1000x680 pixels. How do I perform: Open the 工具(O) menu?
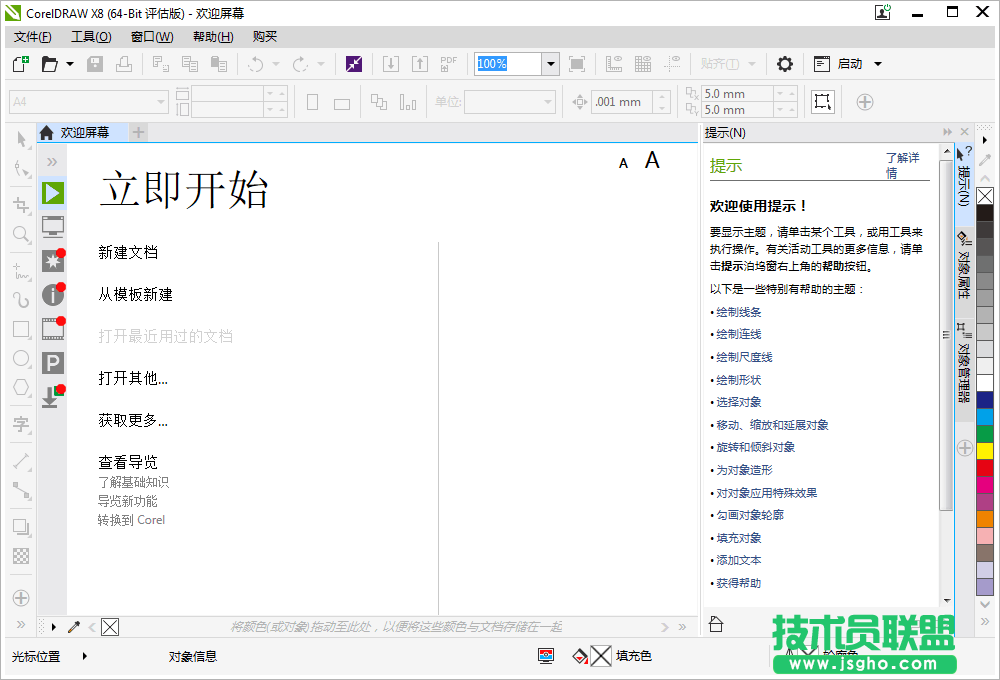(x=91, y=37)
